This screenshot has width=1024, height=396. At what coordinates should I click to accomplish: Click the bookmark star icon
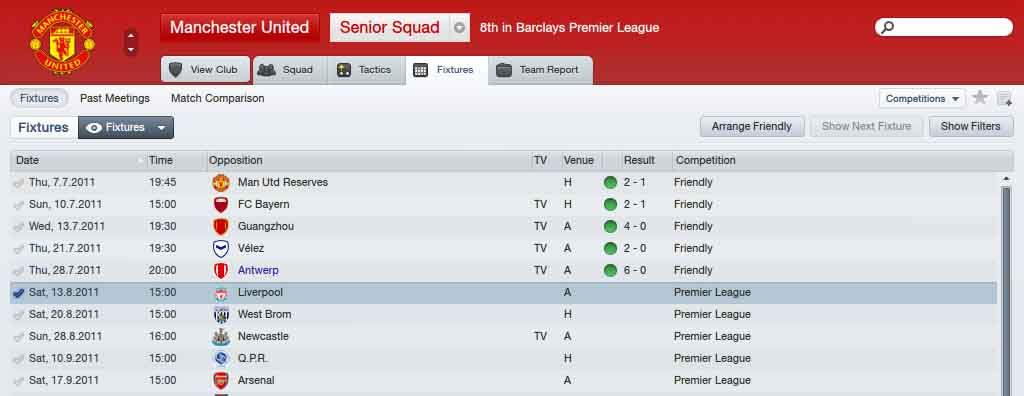click(980, 98)
